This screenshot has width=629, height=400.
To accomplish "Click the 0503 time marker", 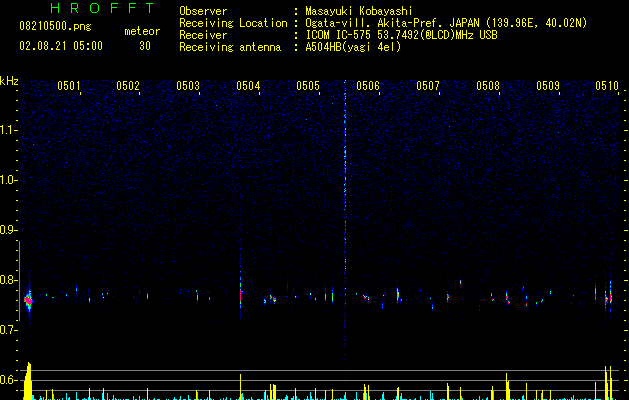I will pos(188,86).
